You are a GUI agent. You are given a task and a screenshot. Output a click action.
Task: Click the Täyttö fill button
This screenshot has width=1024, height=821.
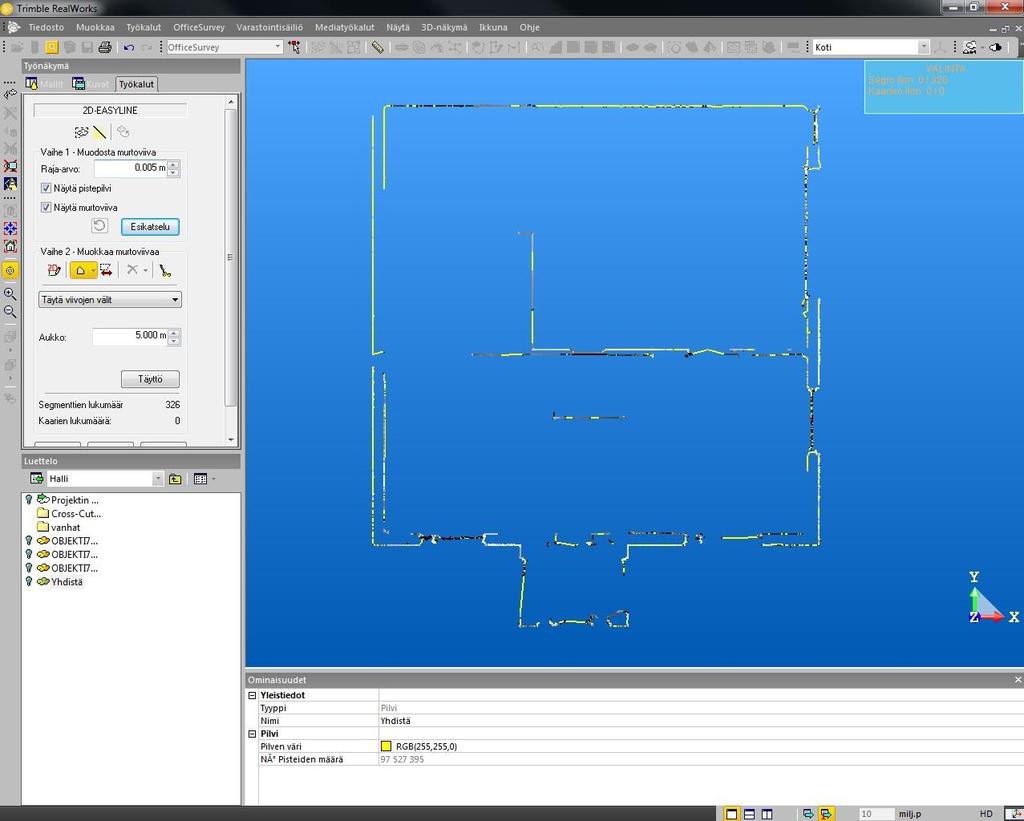point(150,379)
